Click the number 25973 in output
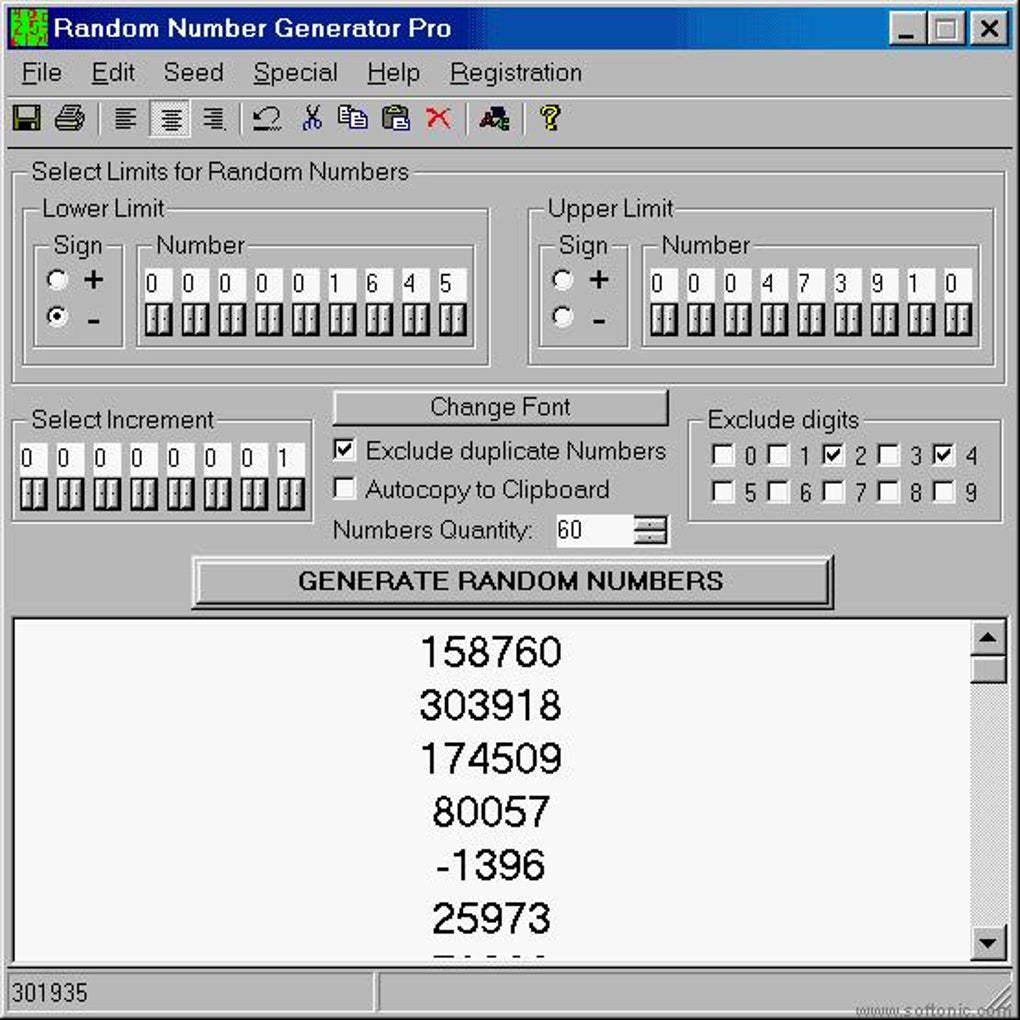 (x=490, y=919)
